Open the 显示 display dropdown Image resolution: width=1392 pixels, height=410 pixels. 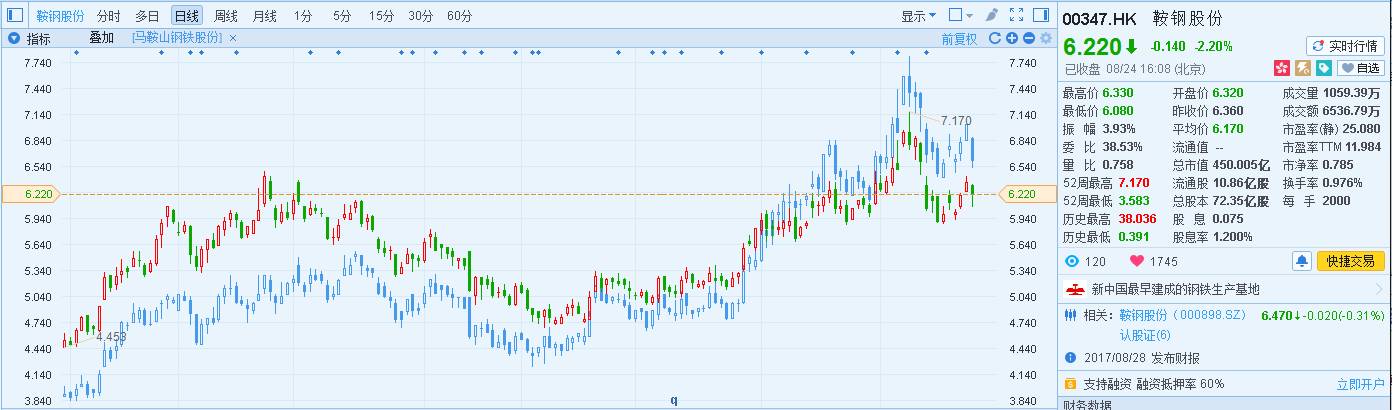(x=919, y=15)
